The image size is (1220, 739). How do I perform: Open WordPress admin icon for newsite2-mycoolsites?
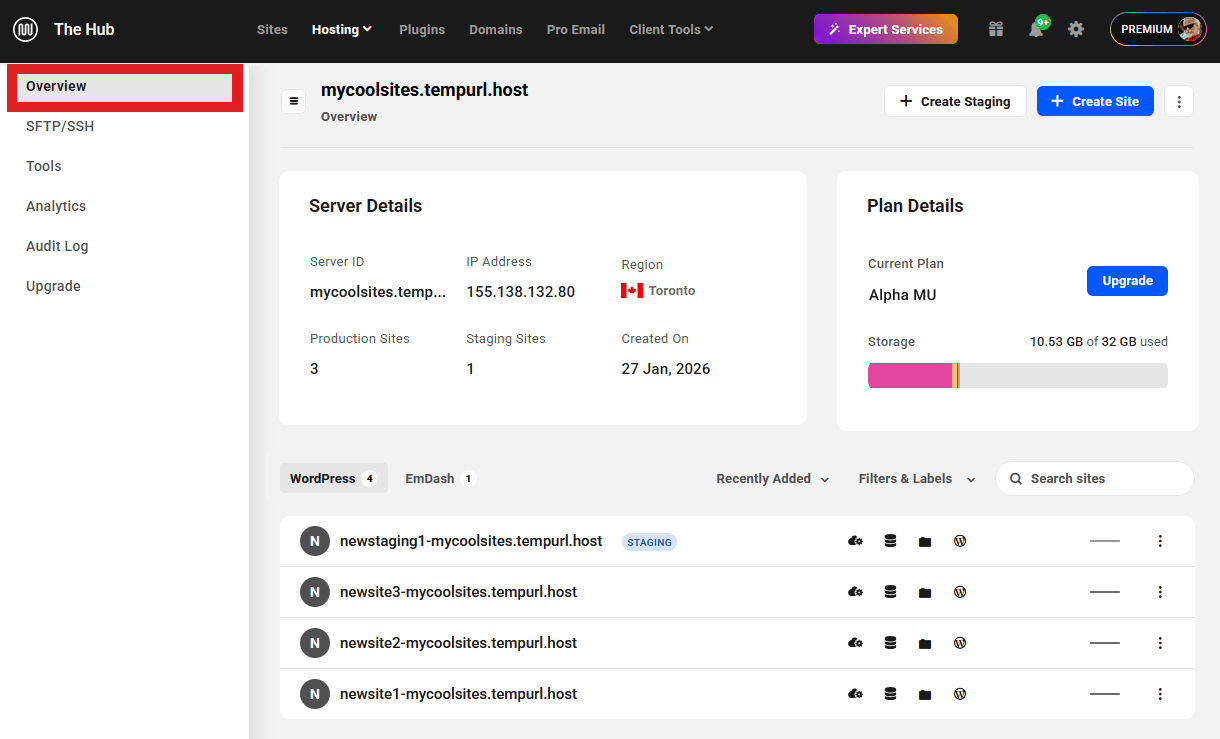(x=960, y=643)
